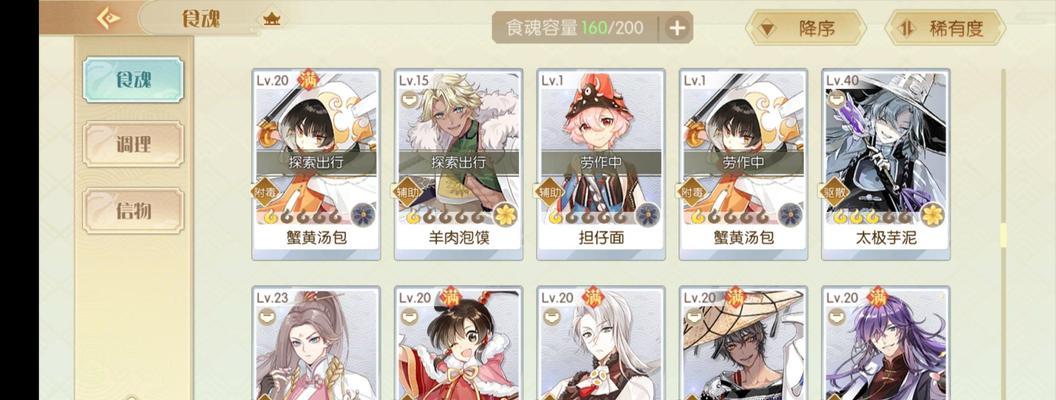Open the 稀有度 sort dropdown

click(945, 28)
